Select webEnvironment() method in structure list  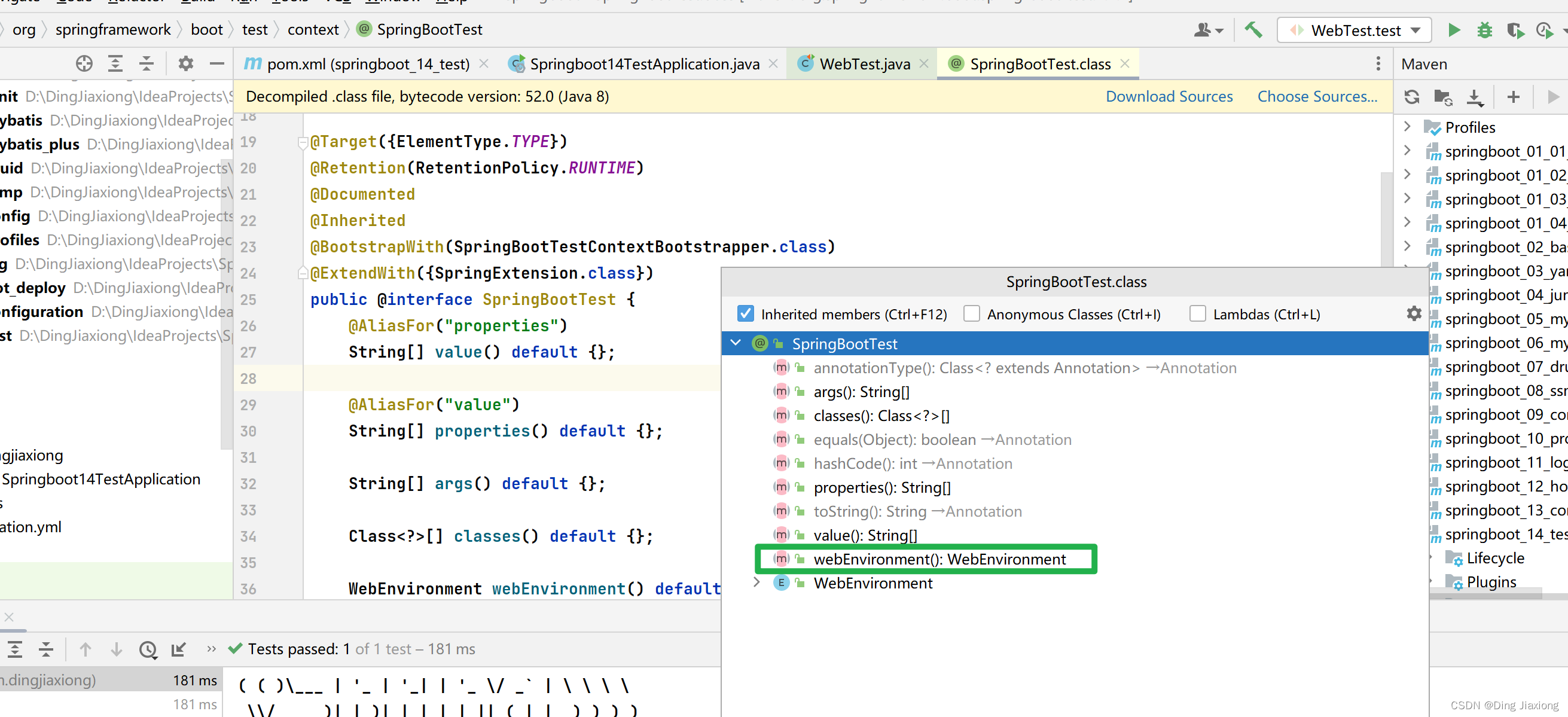pos(939,559)
